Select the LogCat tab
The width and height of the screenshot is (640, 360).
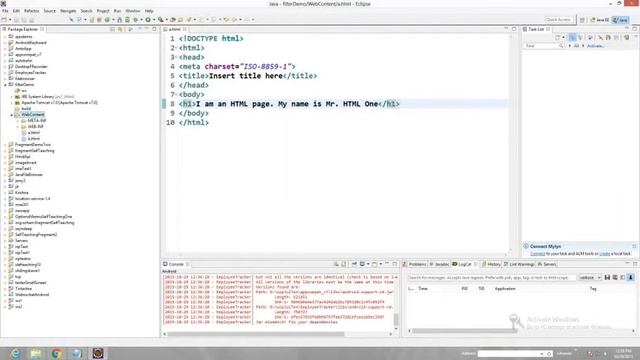coord(464,264)
